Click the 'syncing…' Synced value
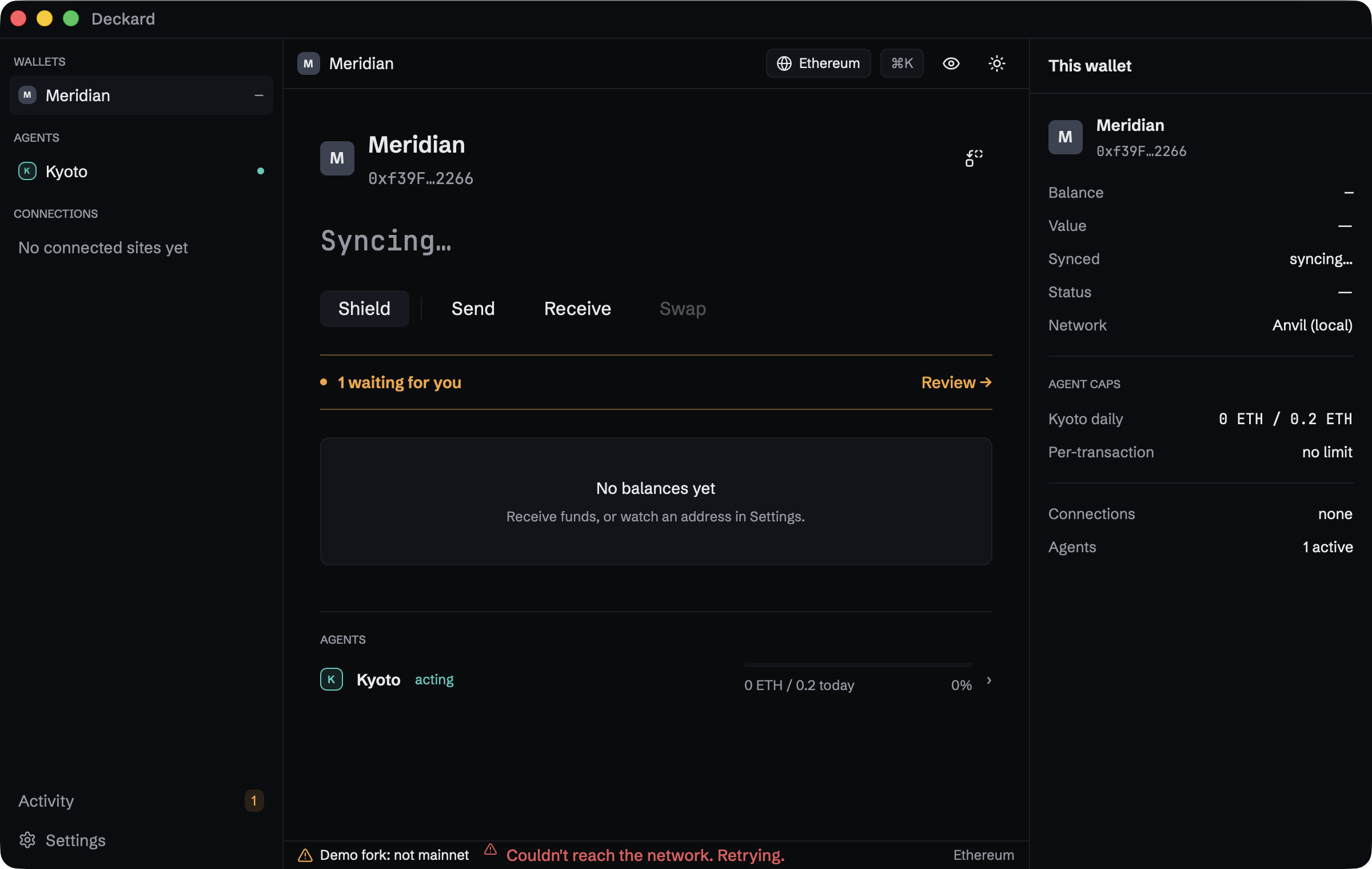1372x869 pixels. click(1321, 259)
